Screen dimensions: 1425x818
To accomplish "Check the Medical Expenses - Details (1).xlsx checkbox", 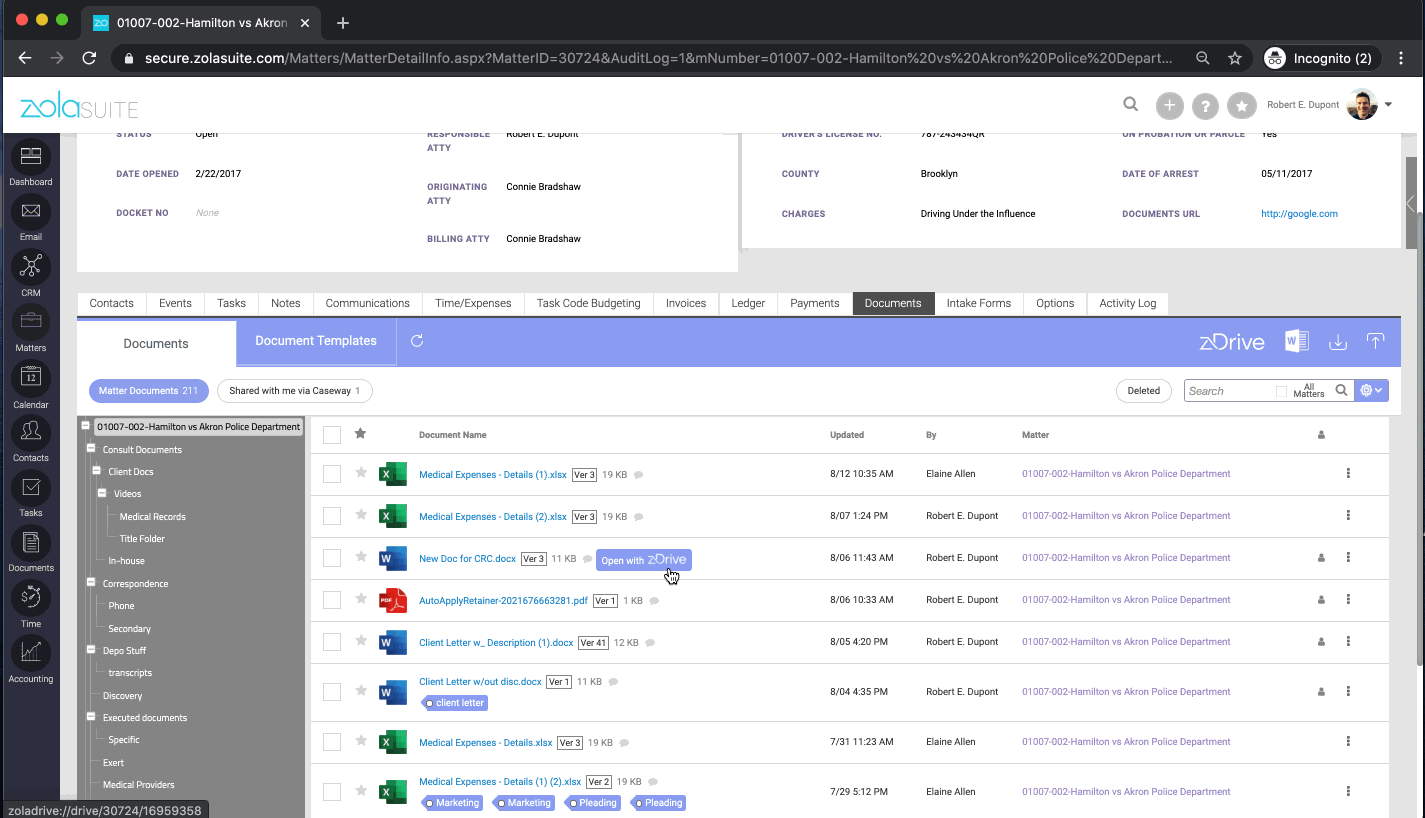I will point(332,474).
